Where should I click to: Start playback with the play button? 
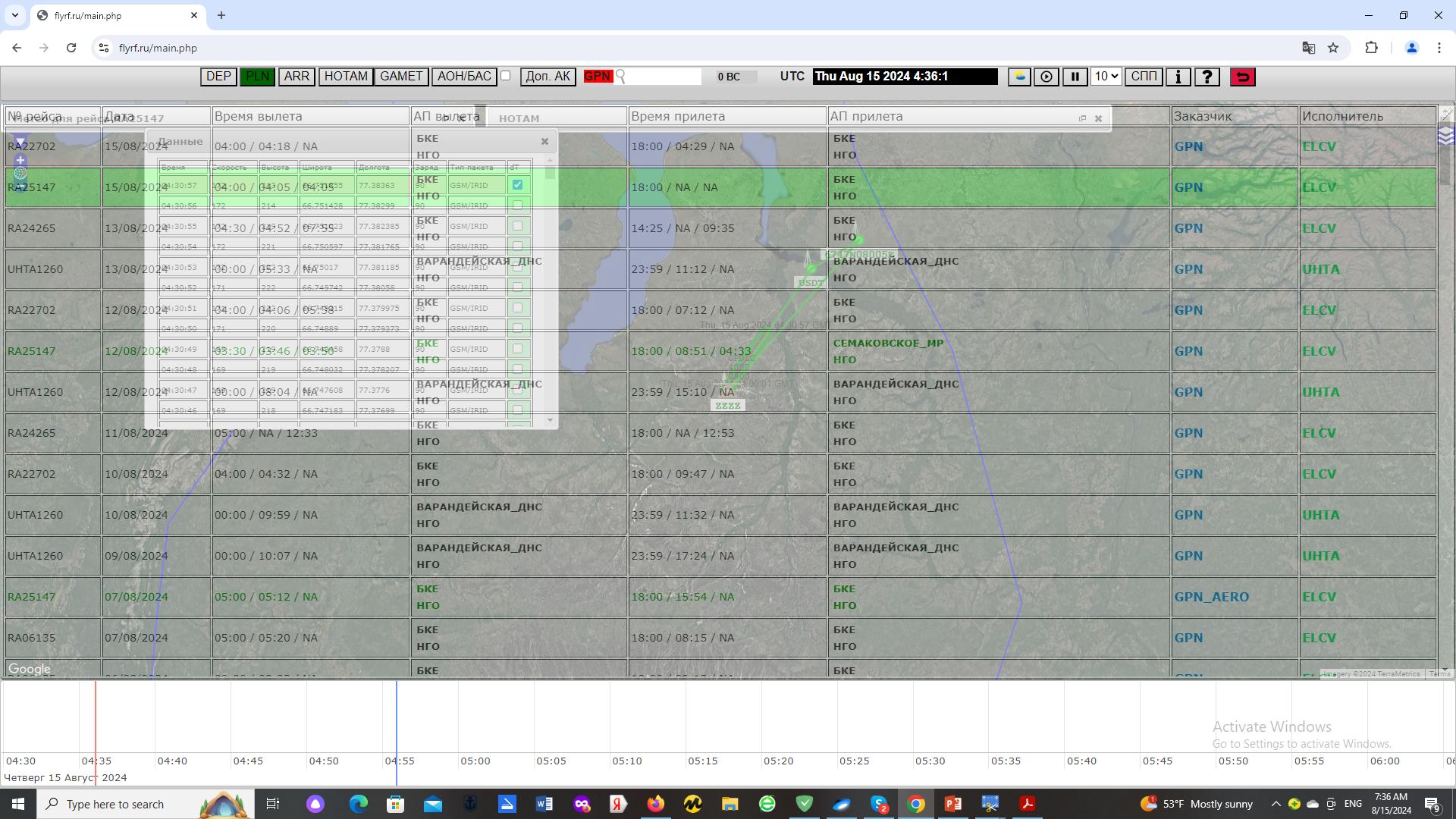1046,77
